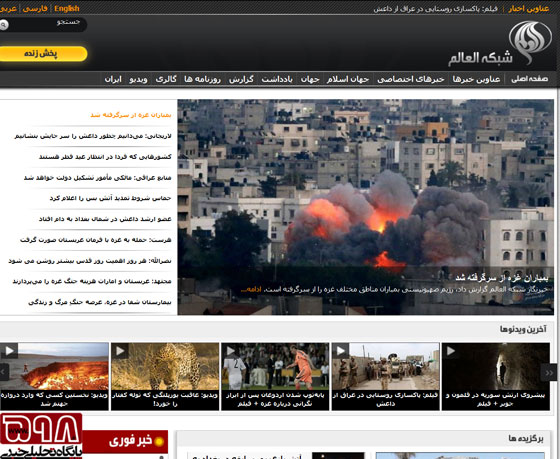
Task: Click the search magnifier icon
Action: (4, 25)
